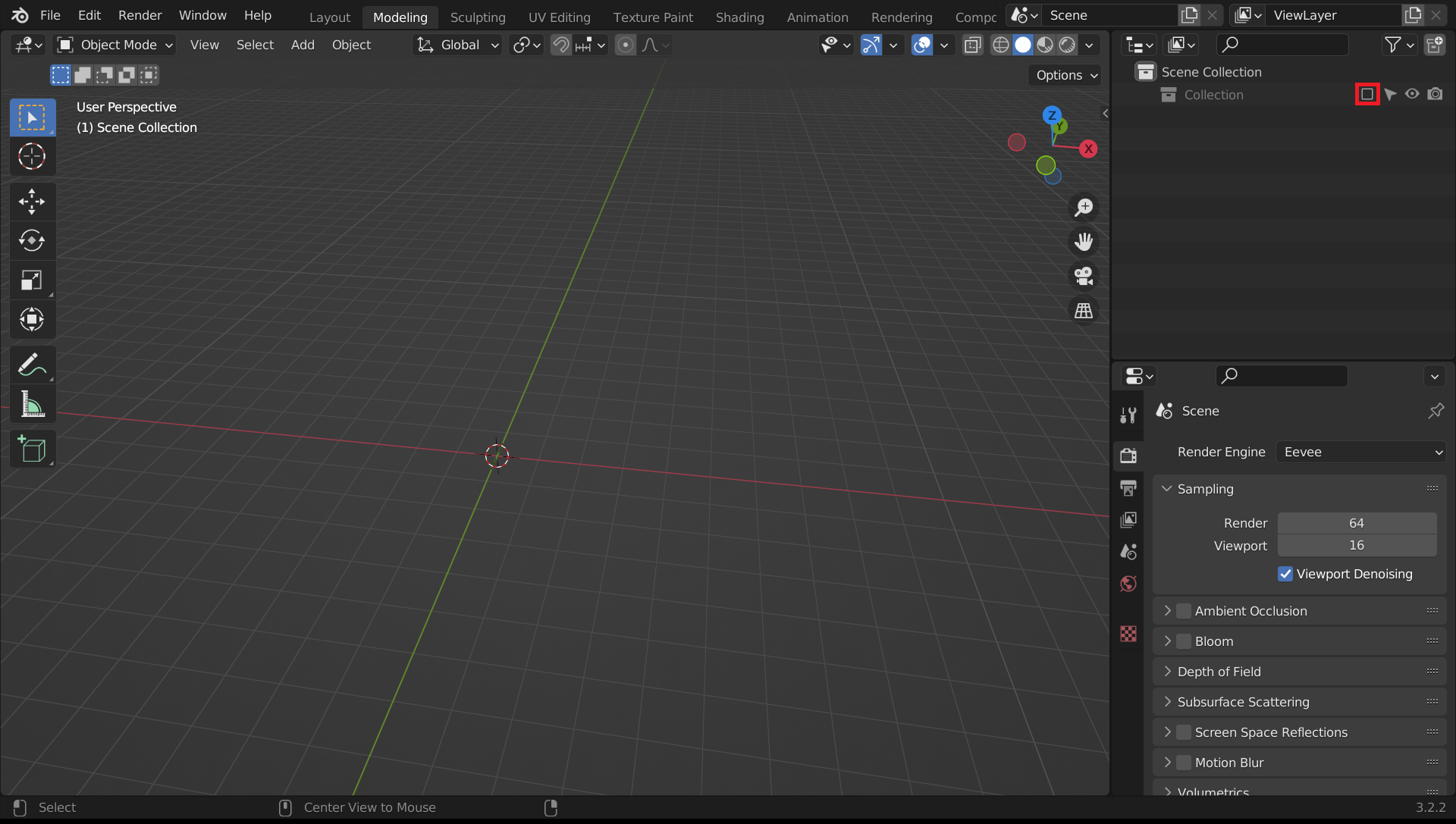Uncheck Viewport Denoising
Image resolution: width=1456 pixels, height=824 pixels.
[1285, 574]
